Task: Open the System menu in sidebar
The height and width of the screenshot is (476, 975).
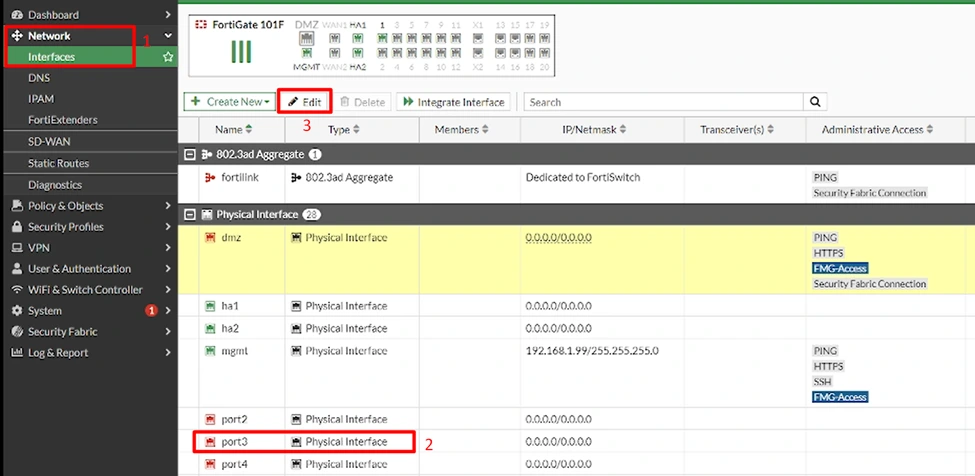Action: tap(44, 311)
